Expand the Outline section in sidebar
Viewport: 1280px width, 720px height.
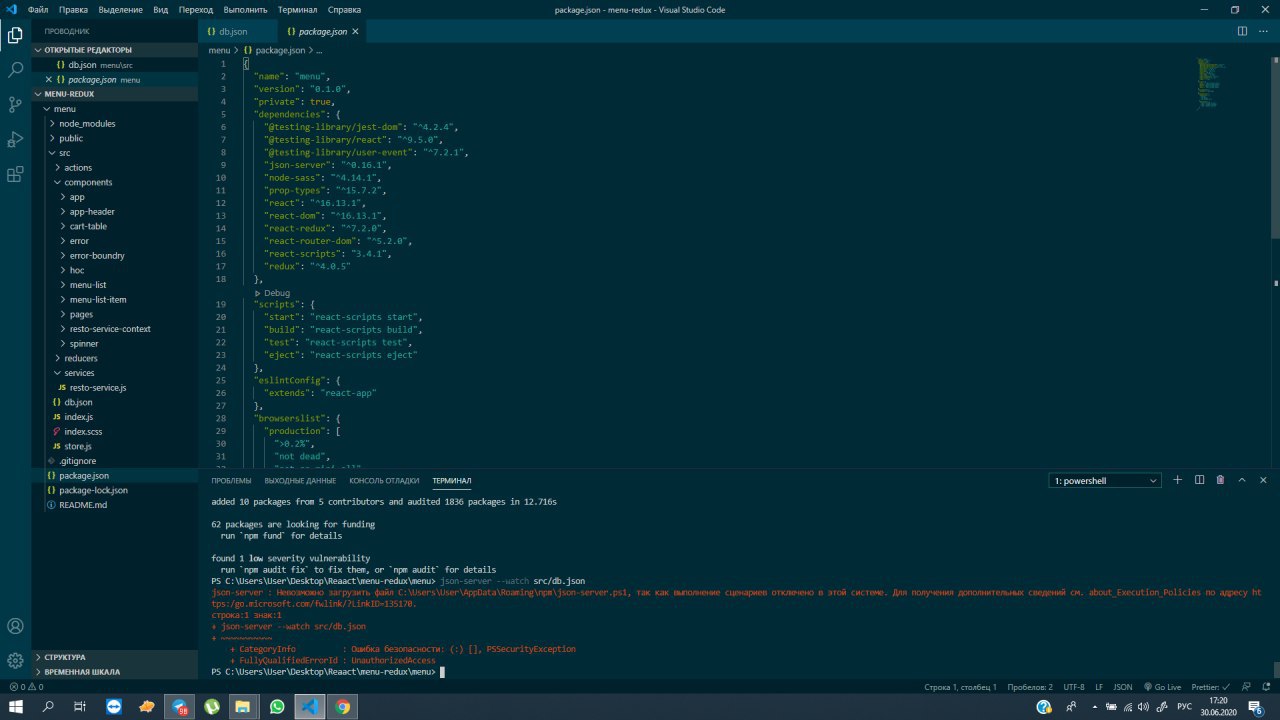click(x=115, y=657)
